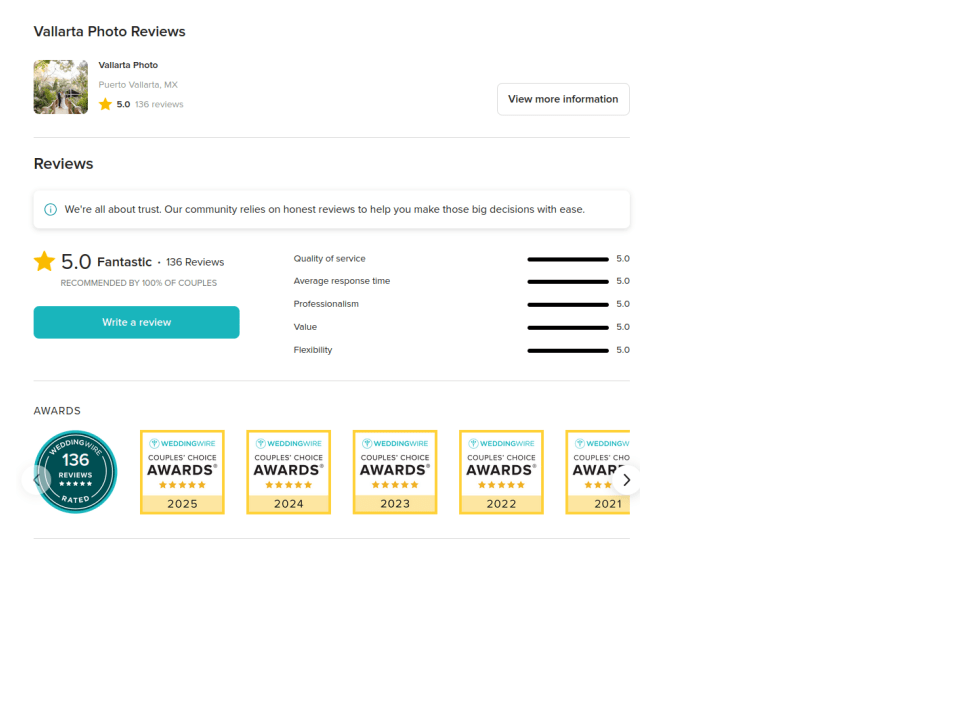The height and width of the screenshot is (720, 960).
Task: Click the WeddingWire logo on the 2025 award
Action: click(x=182, y=443)
